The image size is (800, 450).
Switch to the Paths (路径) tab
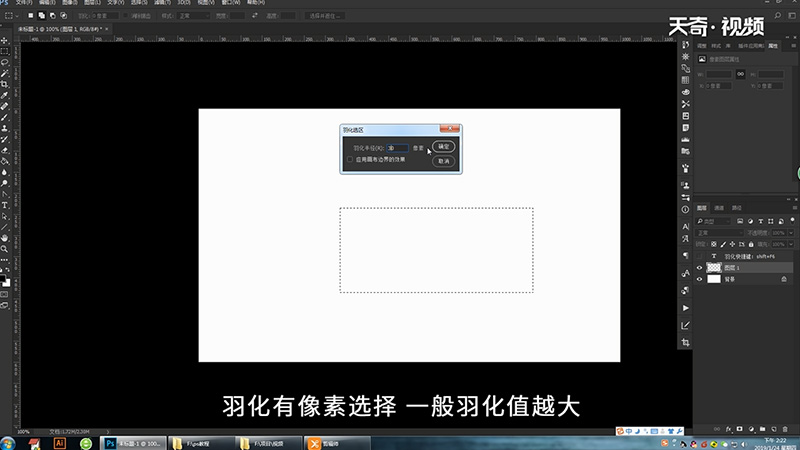coord(737,208)
